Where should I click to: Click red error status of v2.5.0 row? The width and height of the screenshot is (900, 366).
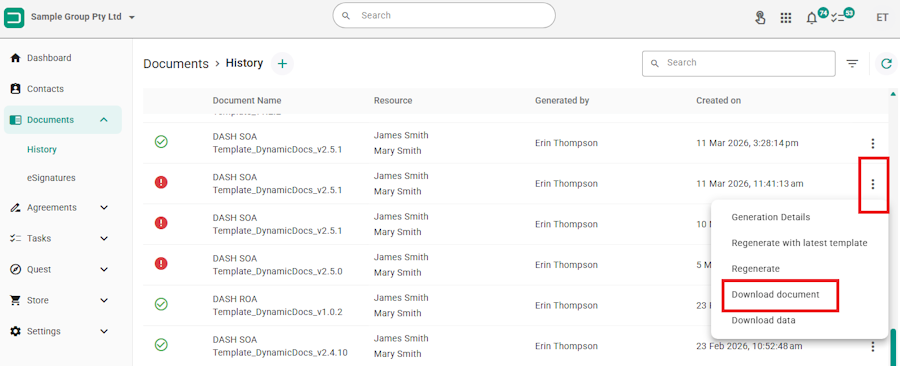161,263
